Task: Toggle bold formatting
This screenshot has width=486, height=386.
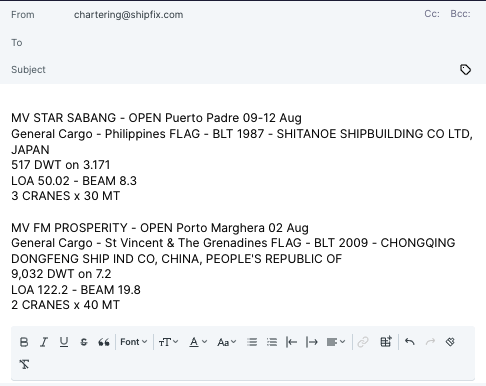Action: (24, 342)
